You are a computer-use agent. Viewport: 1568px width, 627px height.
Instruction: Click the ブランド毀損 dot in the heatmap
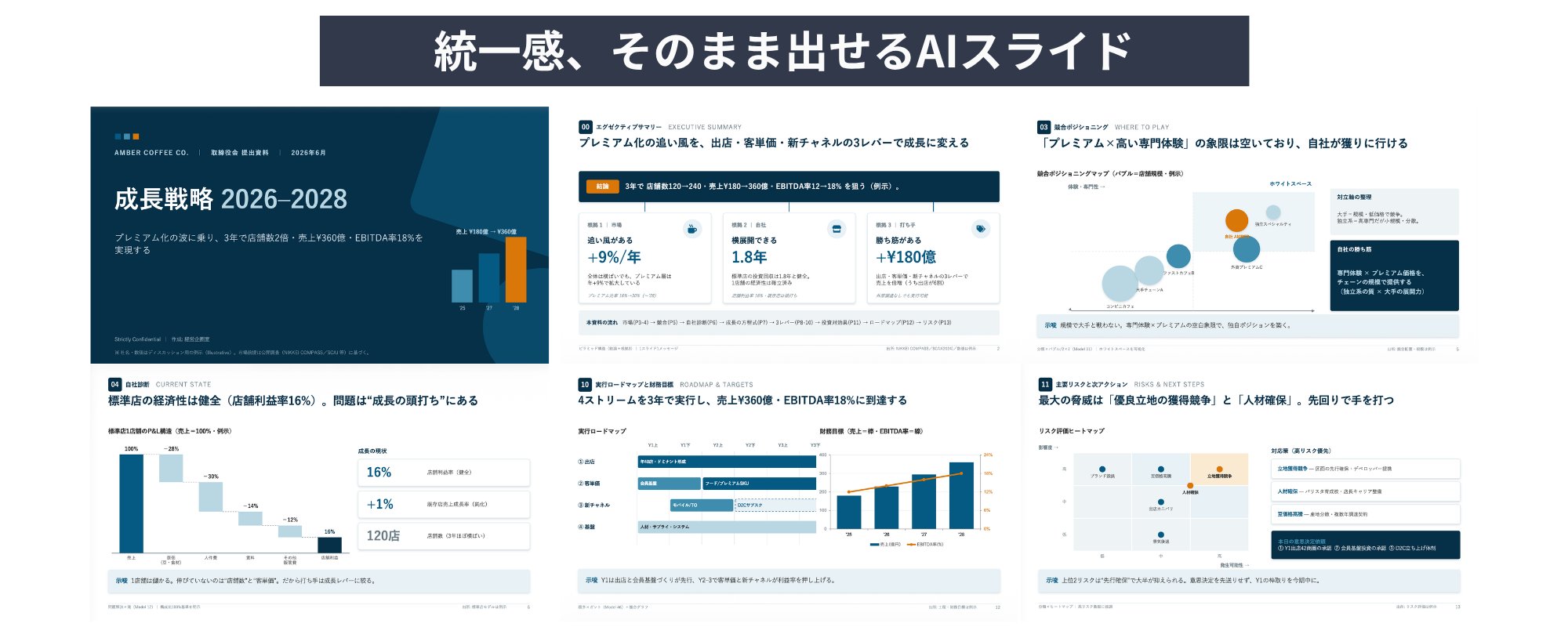point(1102,469)
